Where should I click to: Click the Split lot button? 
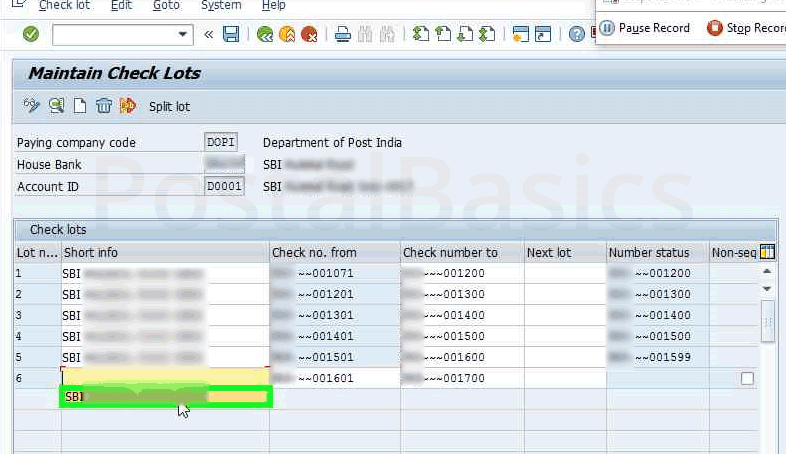pos(169,106)
